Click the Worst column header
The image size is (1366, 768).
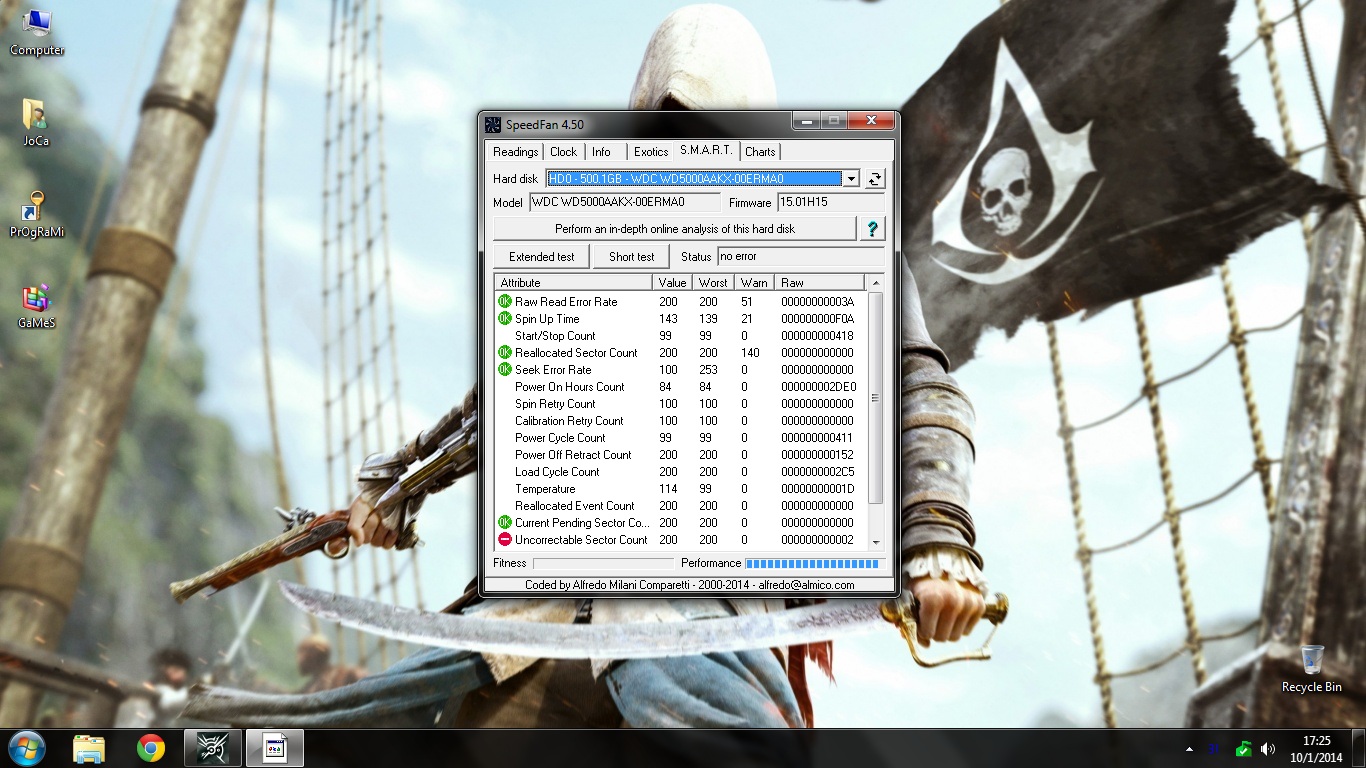pyautogui.click(x=714, y=283)
